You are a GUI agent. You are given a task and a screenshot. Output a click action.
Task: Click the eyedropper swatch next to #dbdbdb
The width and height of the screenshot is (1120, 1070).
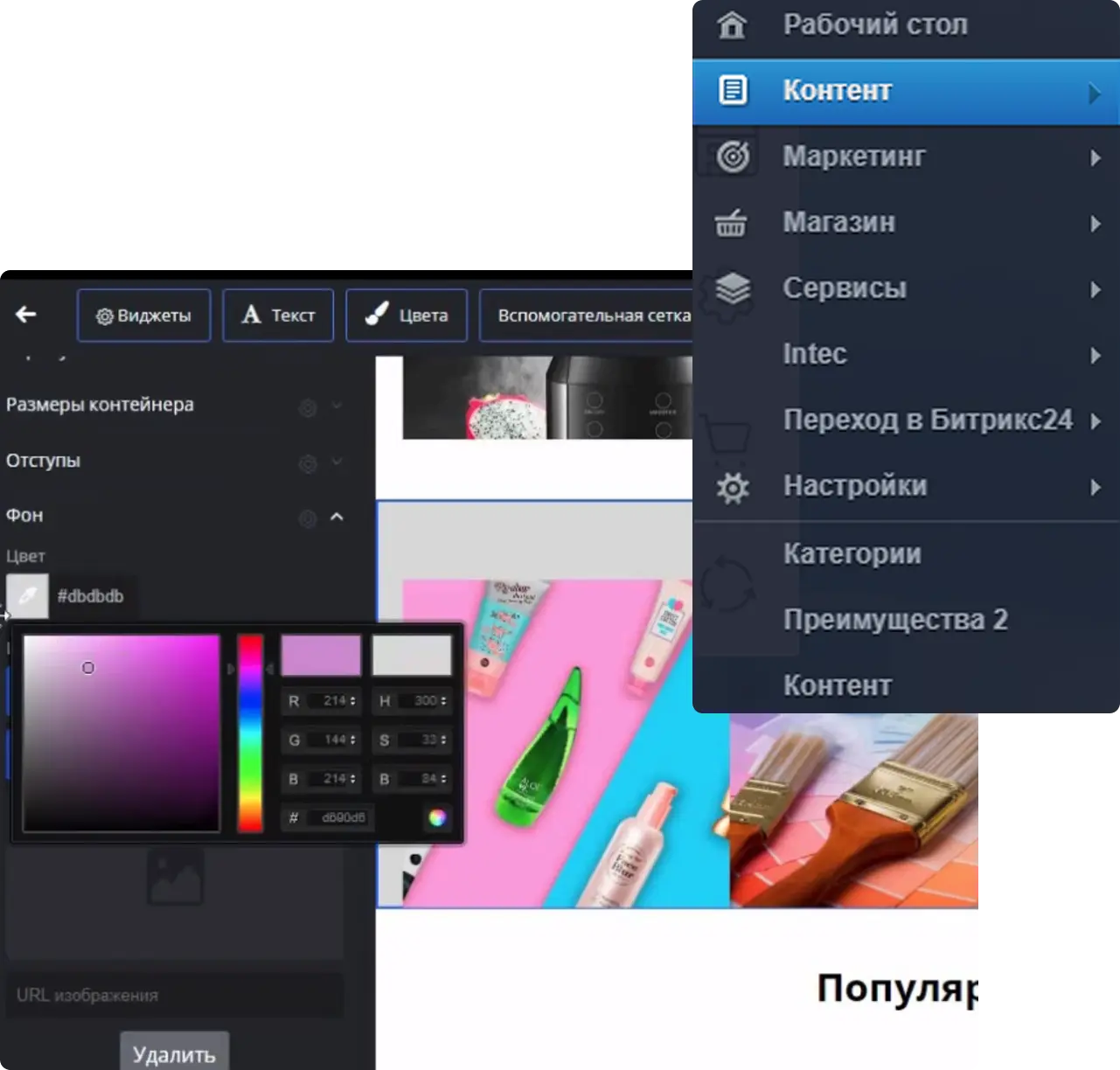[27, 596]
